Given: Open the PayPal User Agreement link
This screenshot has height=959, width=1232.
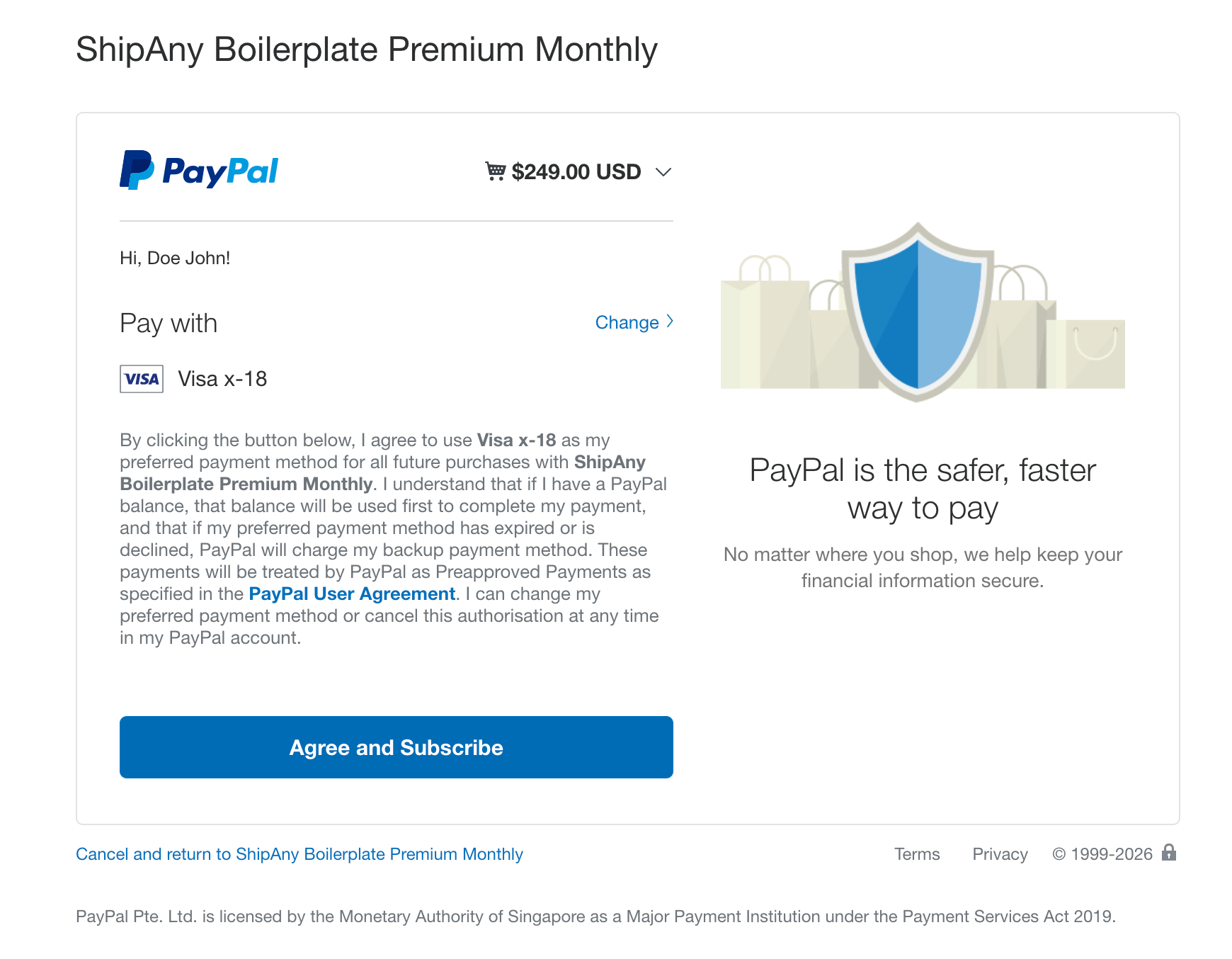Looking at the screenshot, I should point(352,594).
